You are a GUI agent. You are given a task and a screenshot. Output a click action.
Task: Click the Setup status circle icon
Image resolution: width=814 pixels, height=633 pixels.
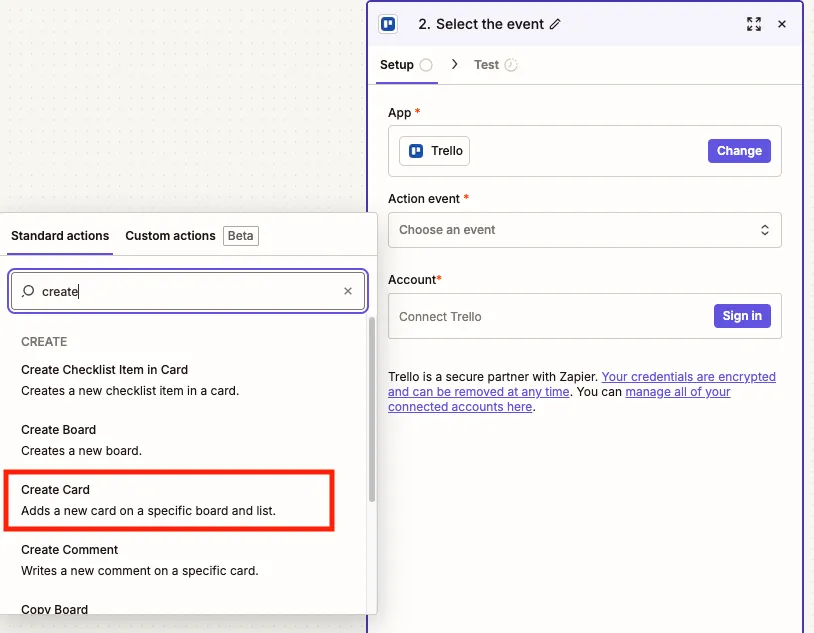point(426,65)
